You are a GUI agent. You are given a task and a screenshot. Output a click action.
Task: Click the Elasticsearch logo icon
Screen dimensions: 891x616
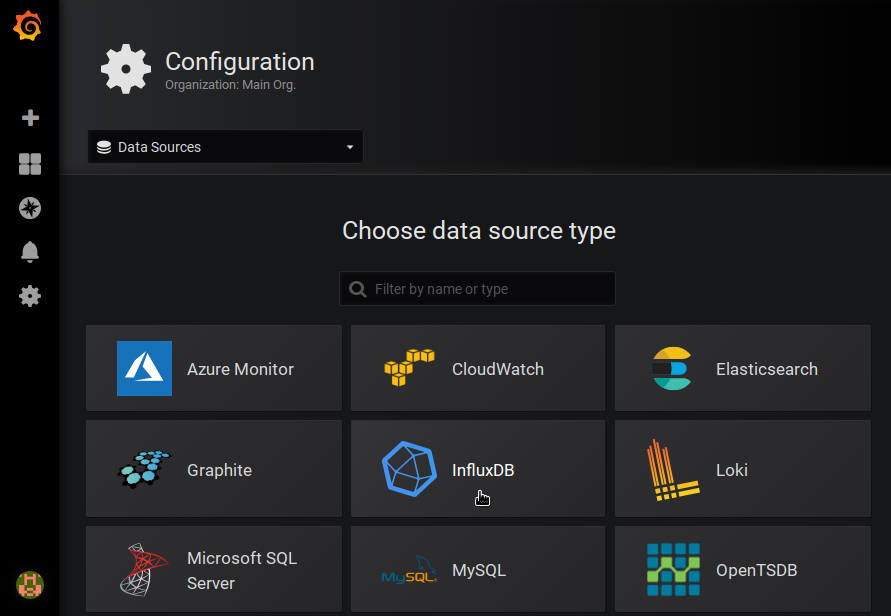[x=671, y=369]
